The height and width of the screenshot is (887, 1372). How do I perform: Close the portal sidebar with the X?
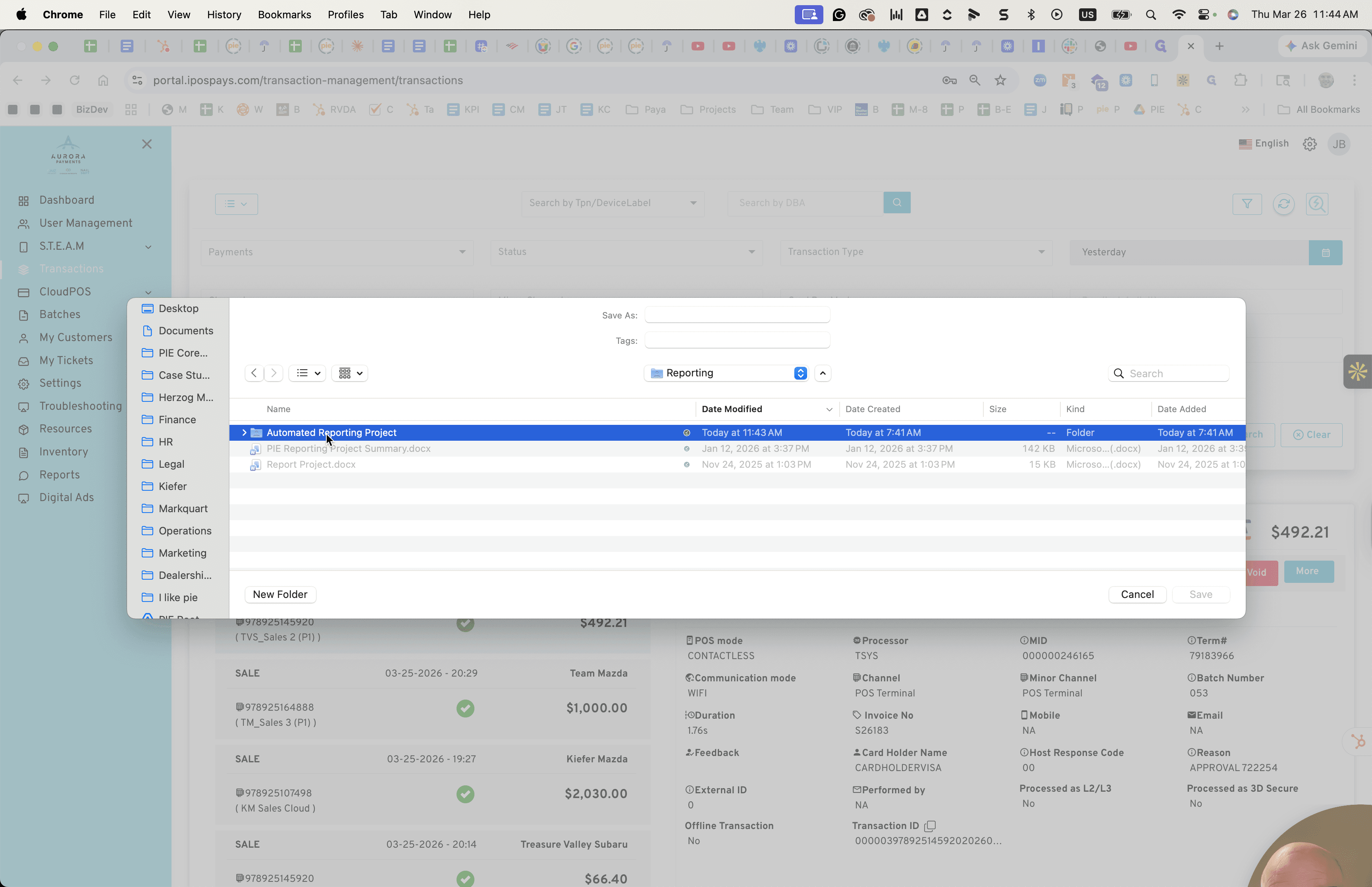point(147,144)
